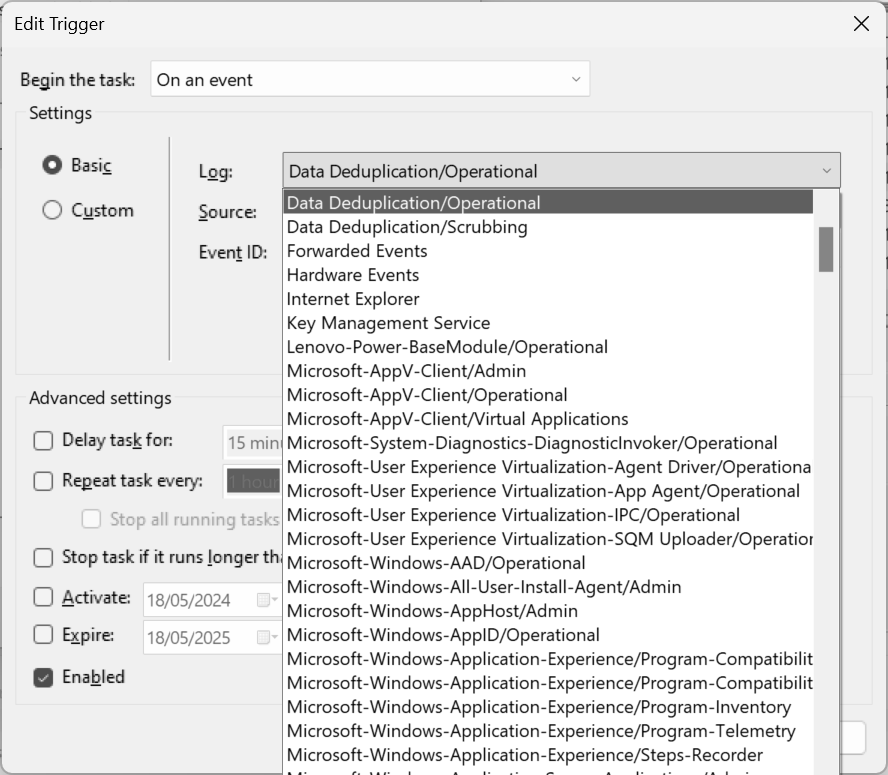Click the Expire date field 18/05/2025
Image resolution: width=888 pixels, height=775 pixels.
tap(189, 638)
